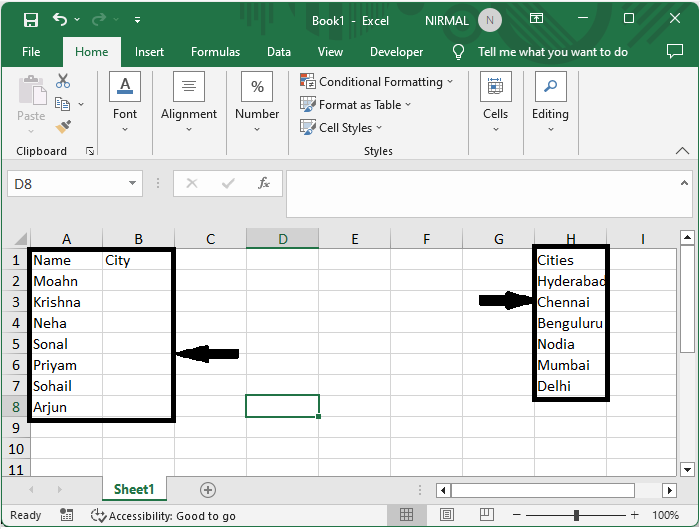Viewport: 700px width, 529px height.
Task: Click the Arjun cell
Action: [66, 407]
